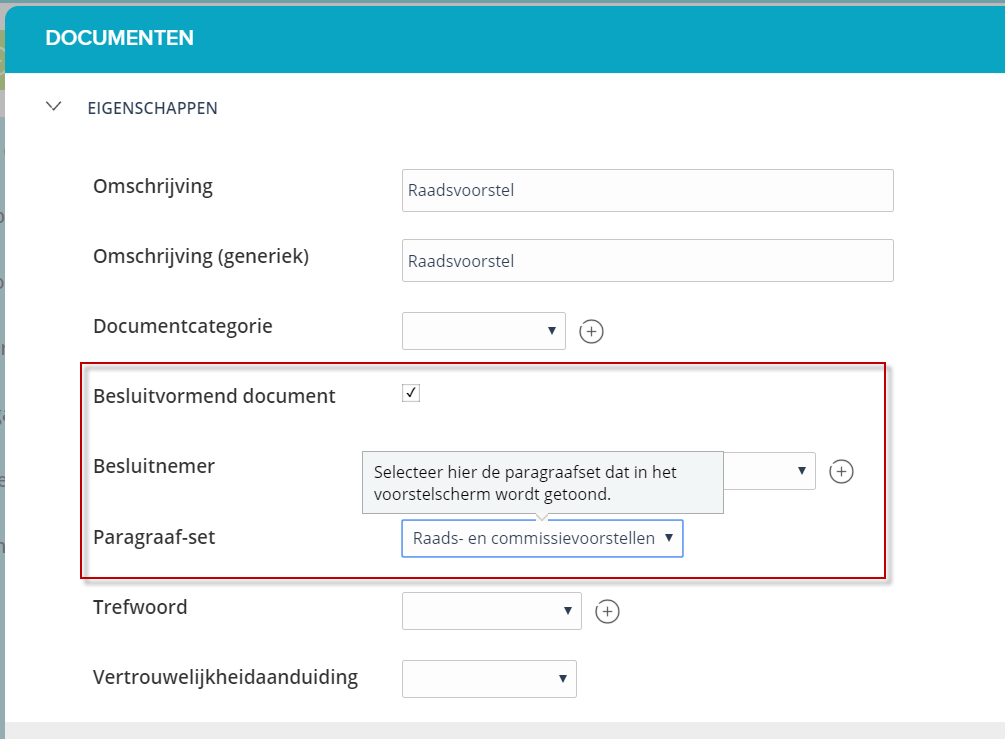Add a new Documentcategorie with plus icon
Image resolution: width=1005 pixels, height=739 pixels.
click(591, 331)
